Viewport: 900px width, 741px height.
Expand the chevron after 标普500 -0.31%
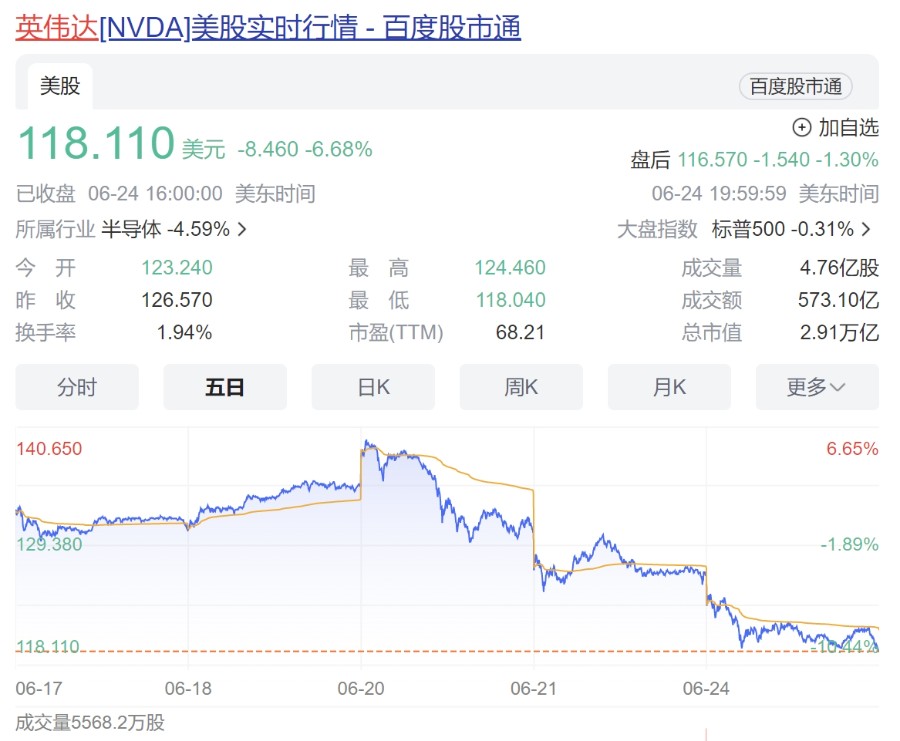(x=866, y=230)
